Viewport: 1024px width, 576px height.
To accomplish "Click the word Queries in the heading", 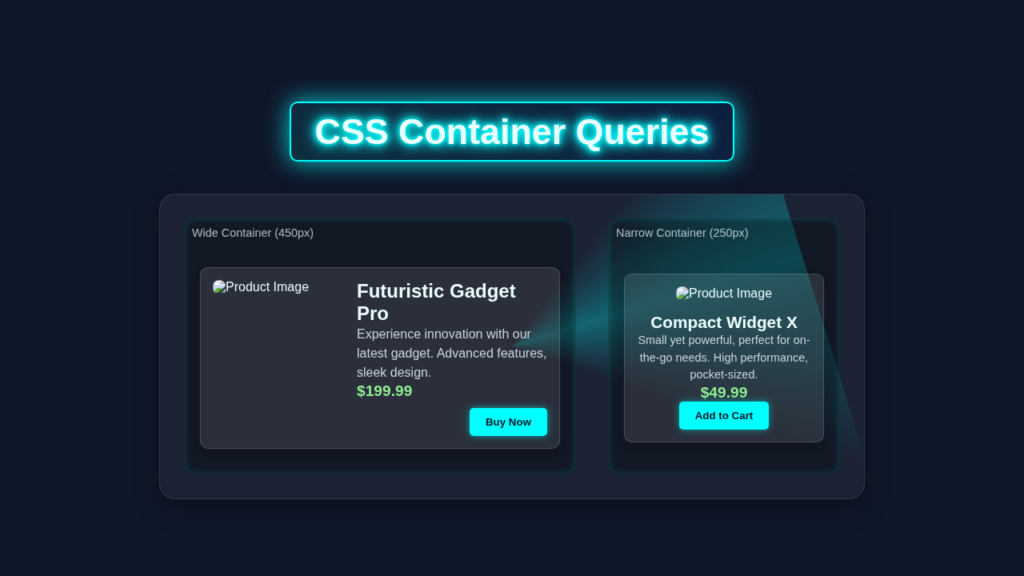I will click(642, 132).
